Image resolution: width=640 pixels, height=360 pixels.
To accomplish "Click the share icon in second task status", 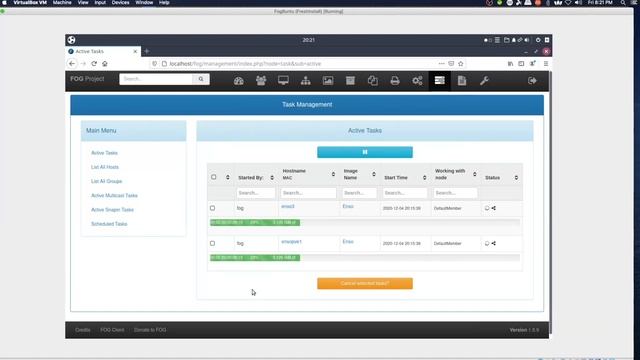I will (493, 243).
